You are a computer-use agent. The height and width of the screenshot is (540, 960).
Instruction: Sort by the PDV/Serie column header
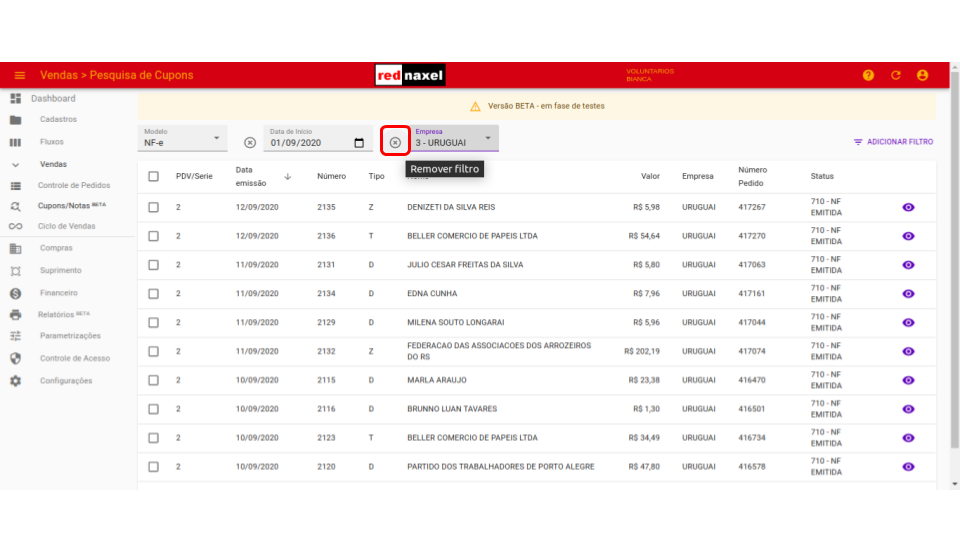coord(194,176)
